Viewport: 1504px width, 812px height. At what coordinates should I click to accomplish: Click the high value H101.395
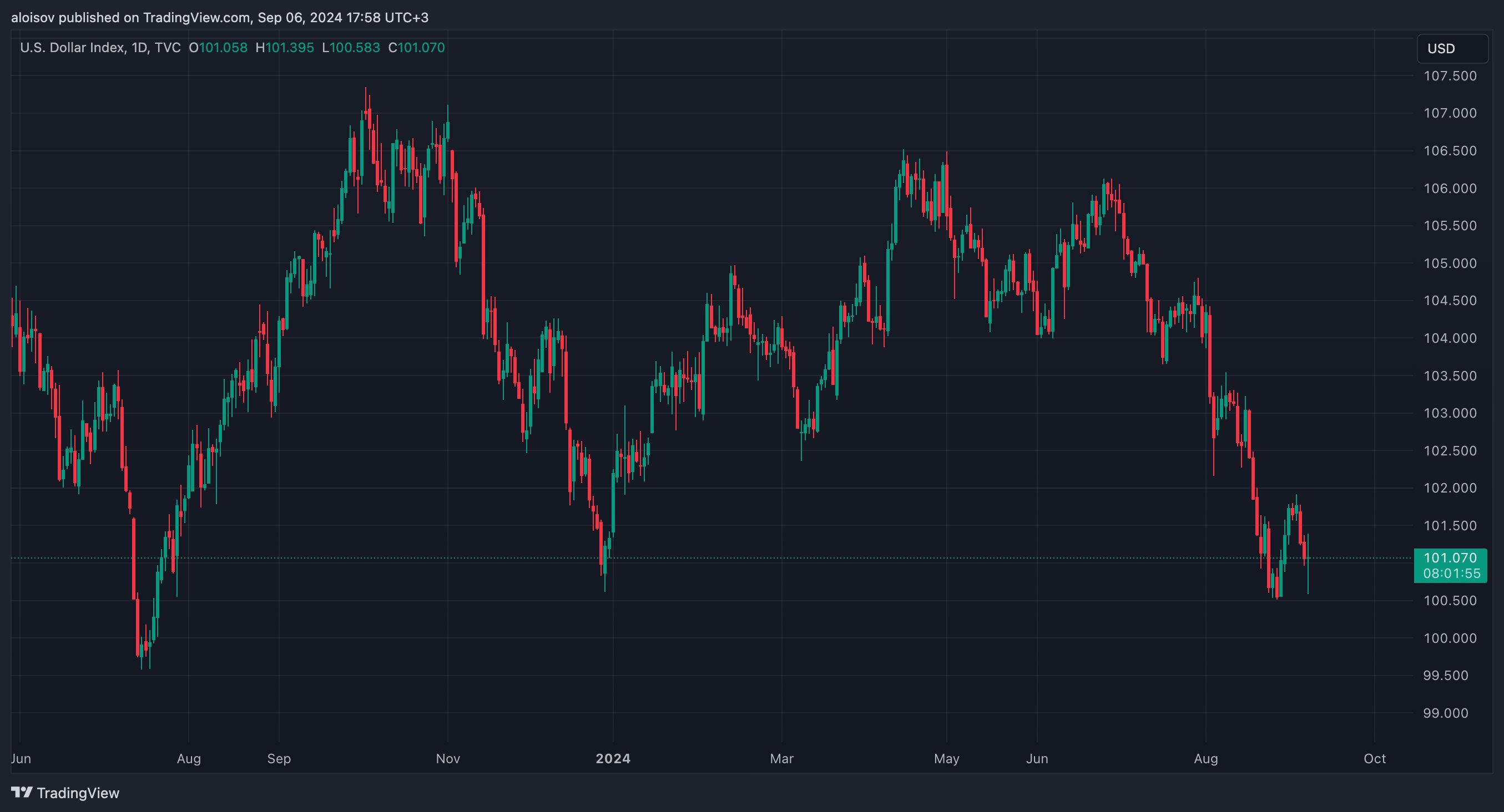285,48
